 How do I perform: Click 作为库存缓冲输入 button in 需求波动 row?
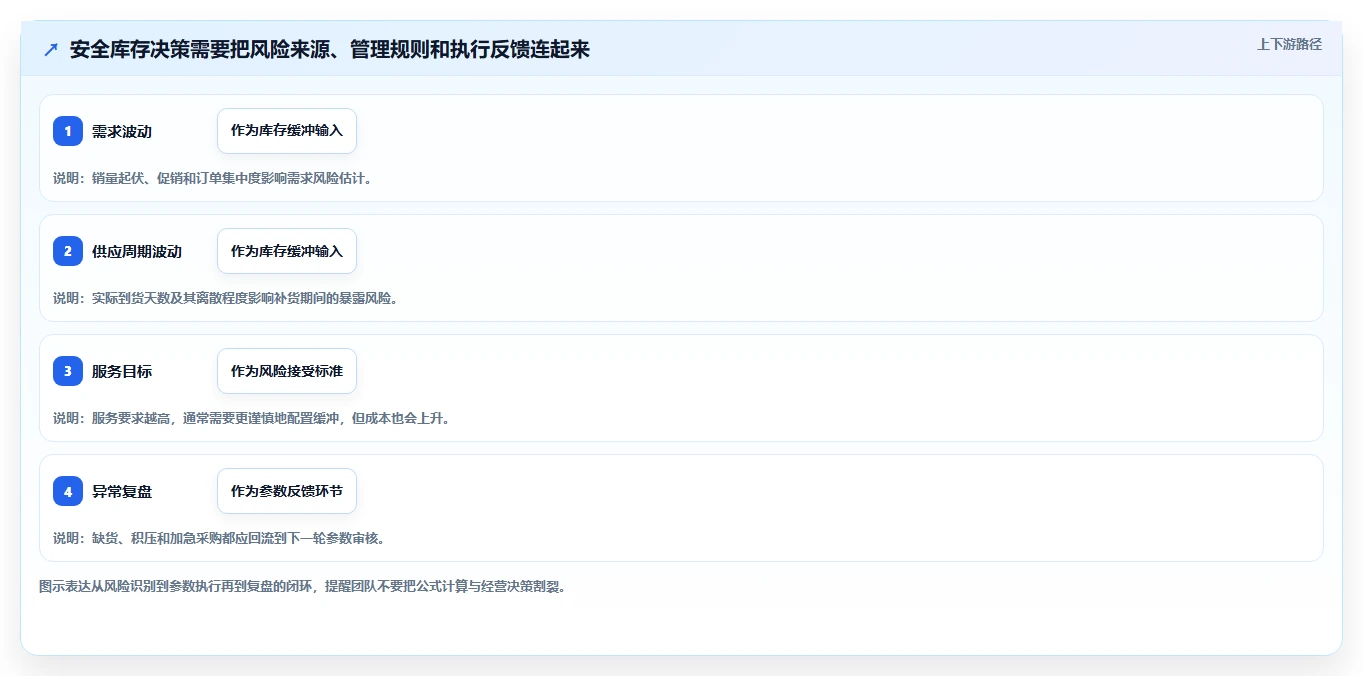click(x=287, y=131)
